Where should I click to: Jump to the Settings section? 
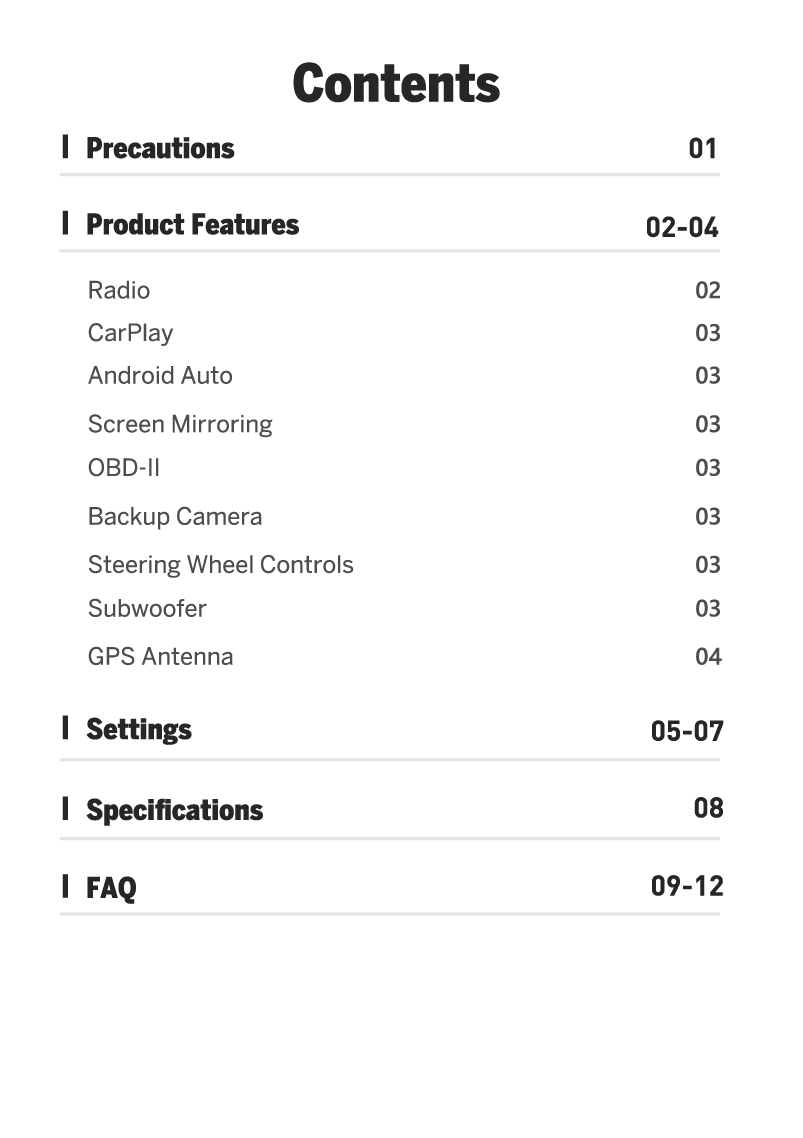pos(139,729)
